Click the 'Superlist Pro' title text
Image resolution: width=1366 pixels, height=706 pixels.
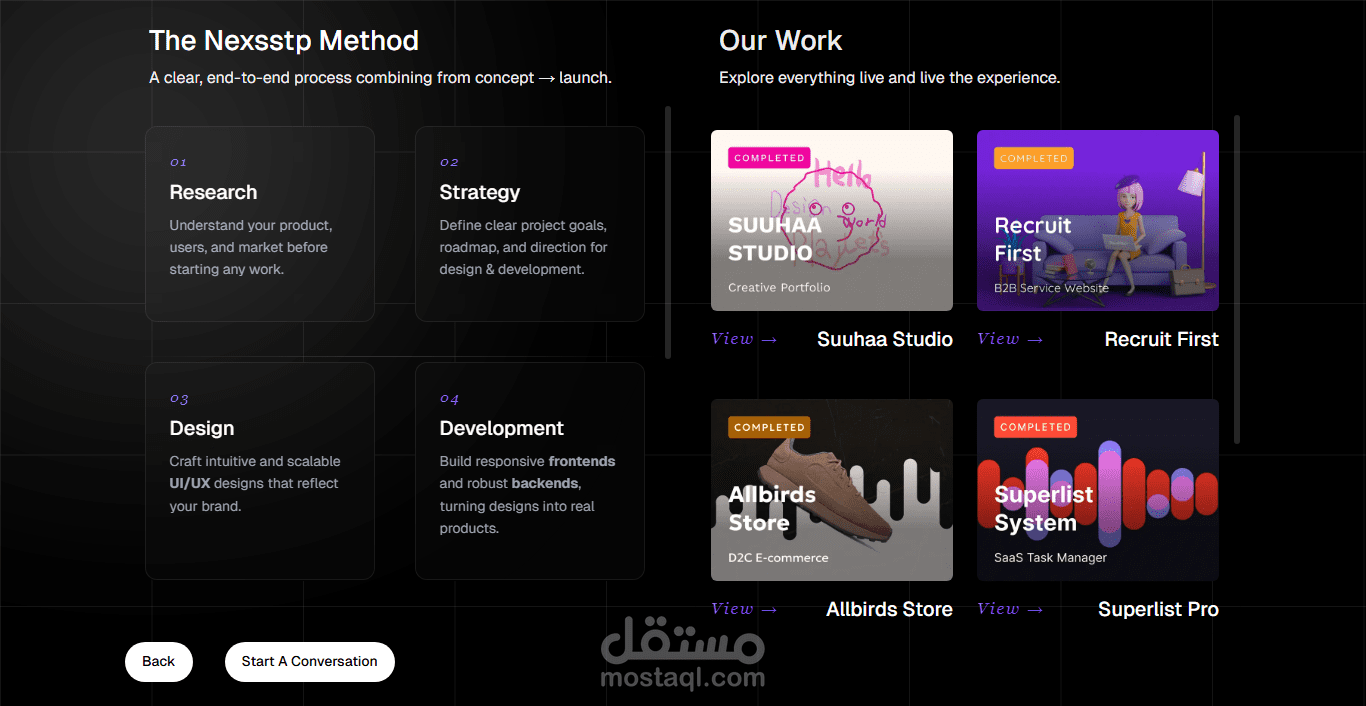[1158, 609]
